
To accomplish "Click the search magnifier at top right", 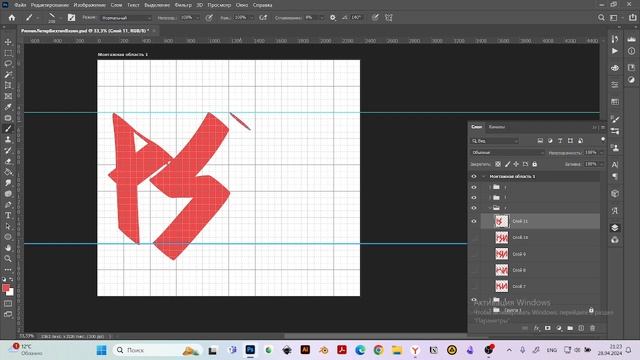I will coord(601,18).
